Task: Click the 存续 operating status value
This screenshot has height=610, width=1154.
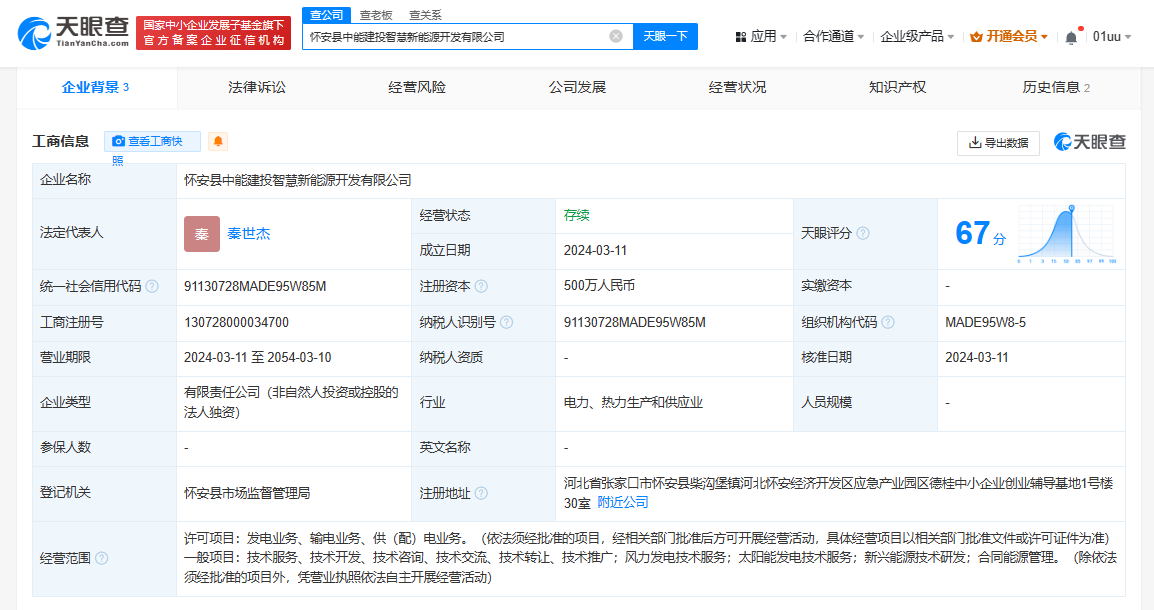Action: coord(576,216)
